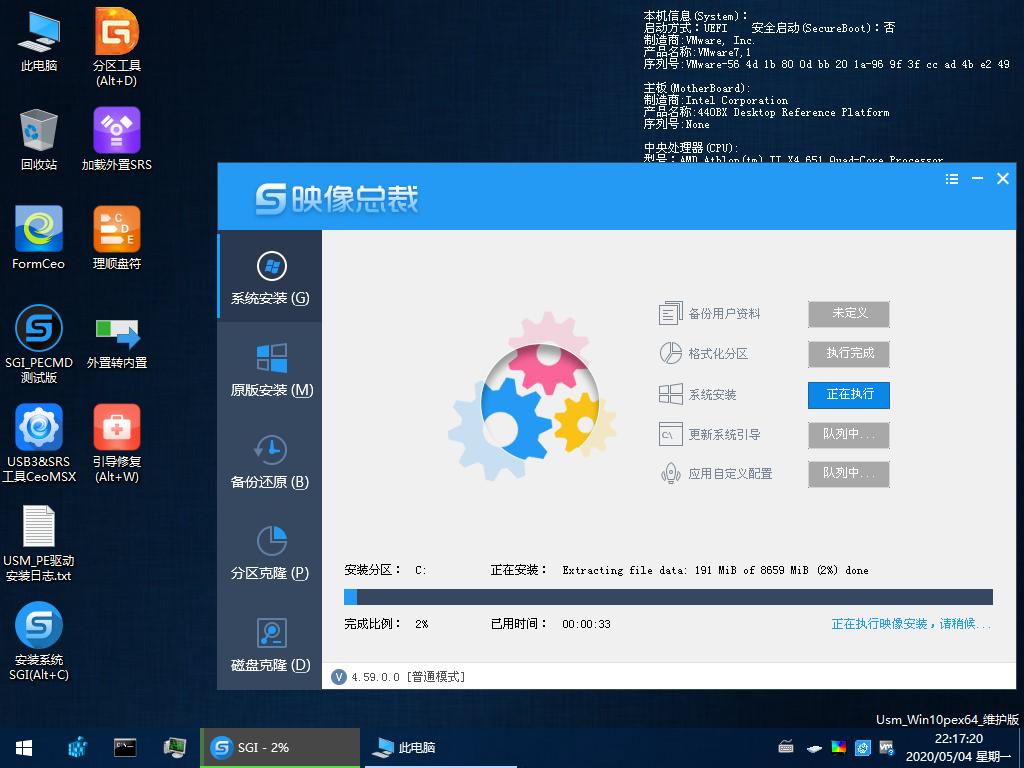Viewport: 1024px width, 768px height.
Task: Select 磁盘克隆 in the sidebar
Action: tap(268, 646)
